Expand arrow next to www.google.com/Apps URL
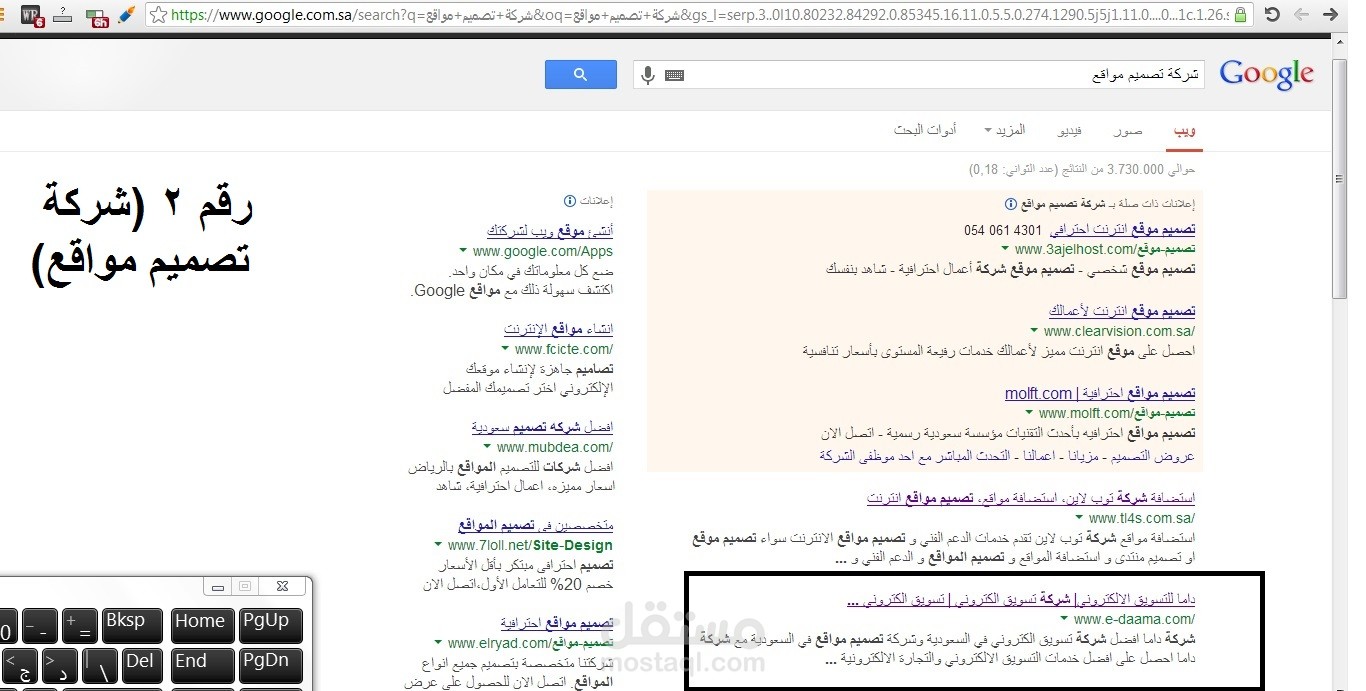Image resolution: width=1366 pixels, height=691 pixels. tap(462, 252)
